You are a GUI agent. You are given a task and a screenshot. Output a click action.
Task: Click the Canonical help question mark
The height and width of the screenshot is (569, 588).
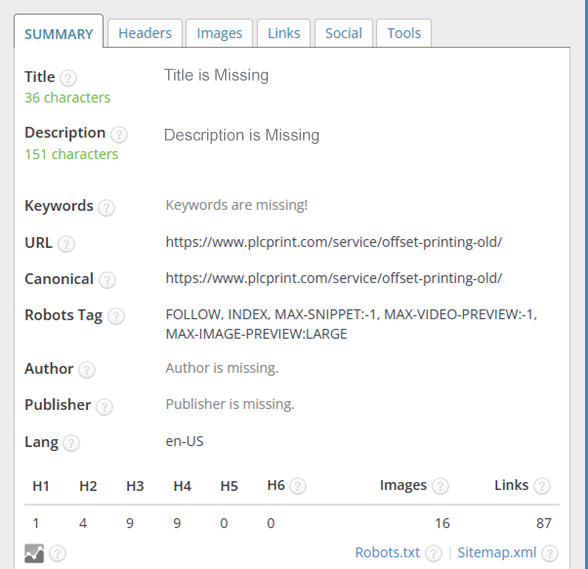coord(107,280)
